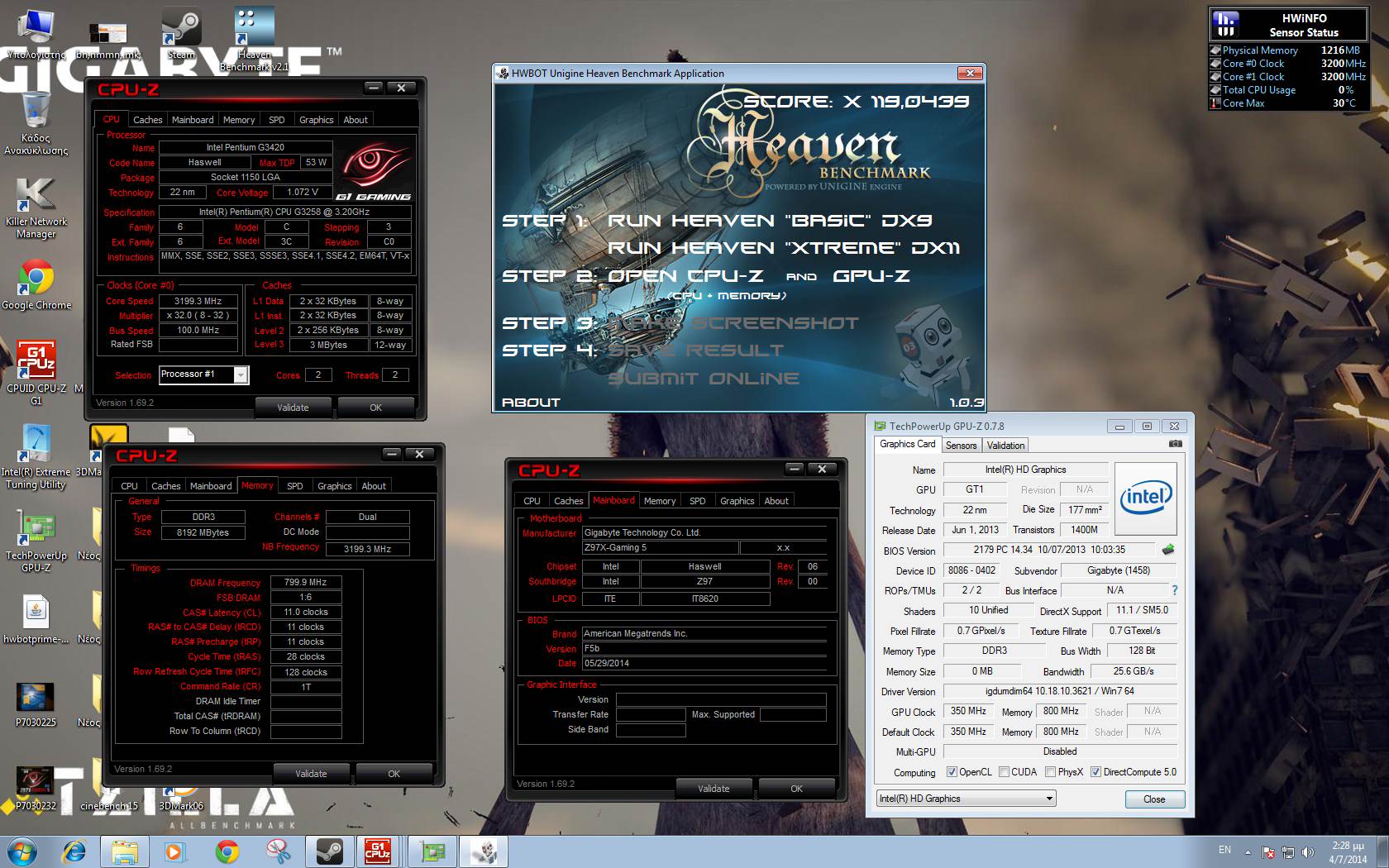1389x868 pixels.
Task: Open TechPowerUp GPU-Z desktop icon
Action: pyautogui.click(x=36, y=541)
